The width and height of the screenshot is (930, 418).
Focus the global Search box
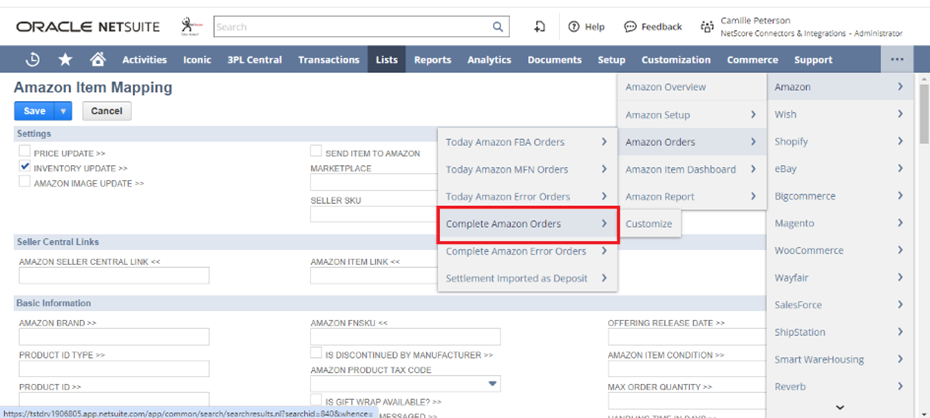point(353,27)
